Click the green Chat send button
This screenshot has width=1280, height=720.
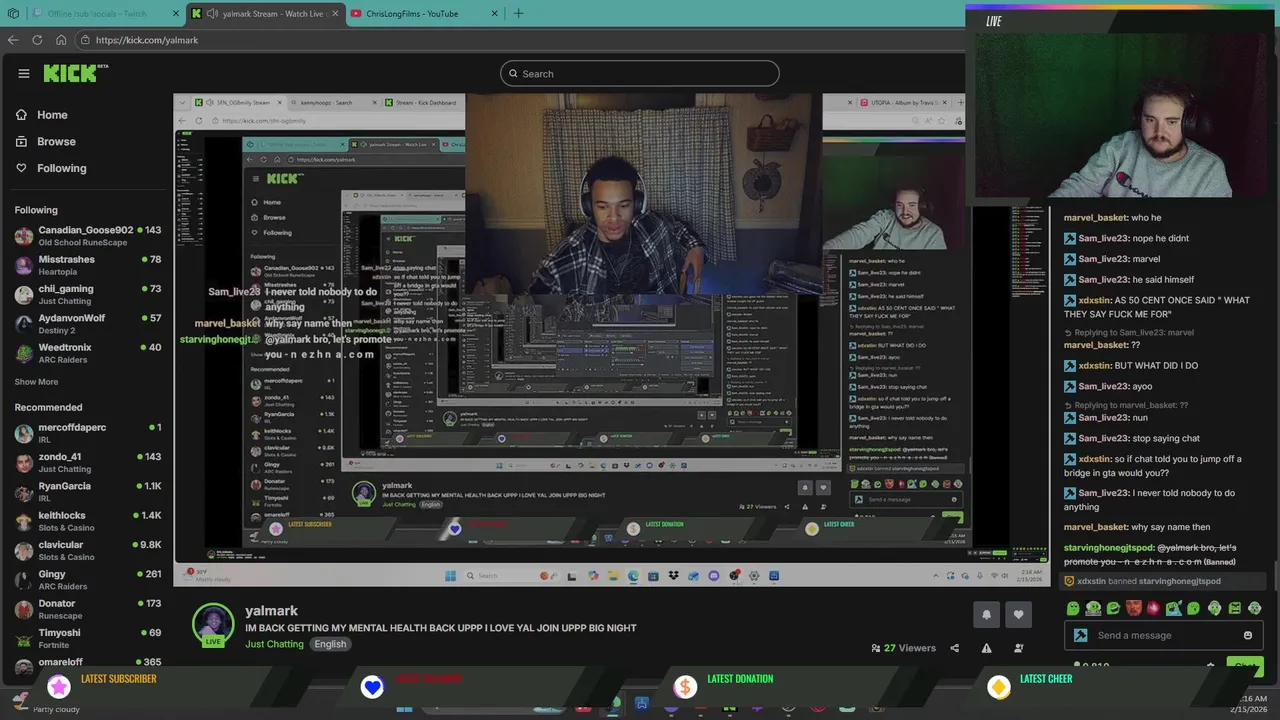tap(1245, 665)
